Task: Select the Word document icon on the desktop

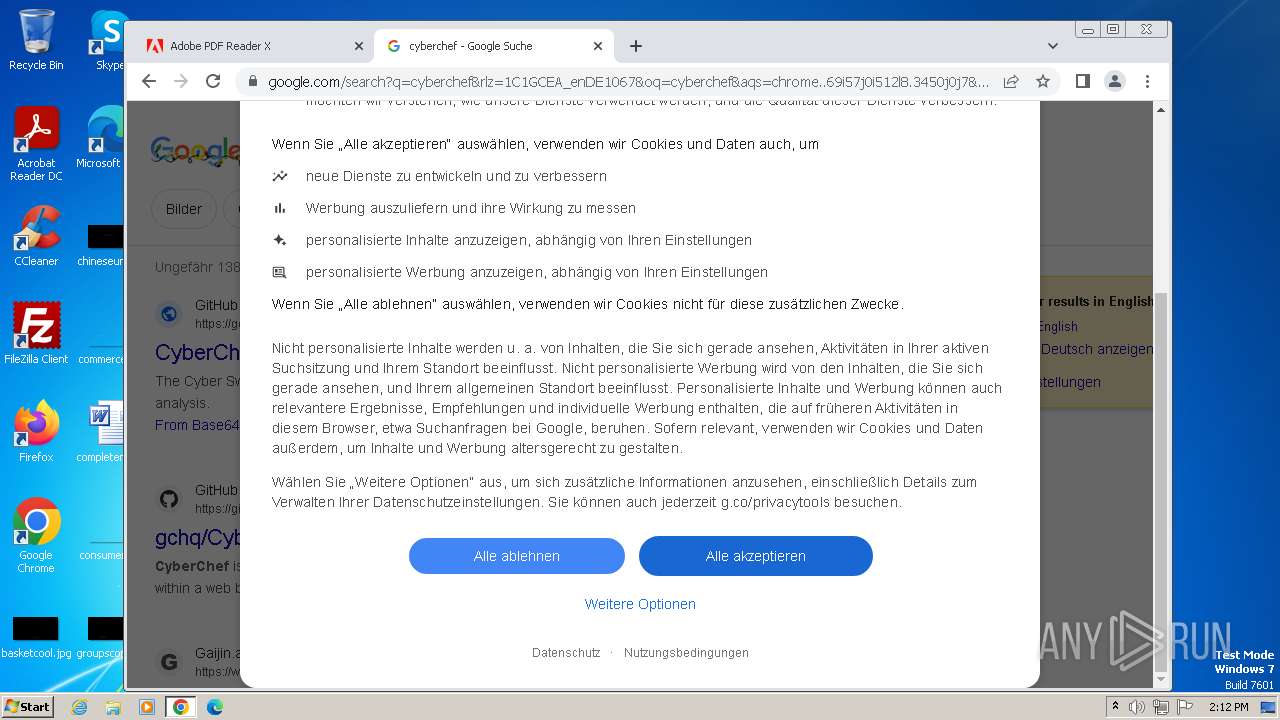Action: click(103, 432)
